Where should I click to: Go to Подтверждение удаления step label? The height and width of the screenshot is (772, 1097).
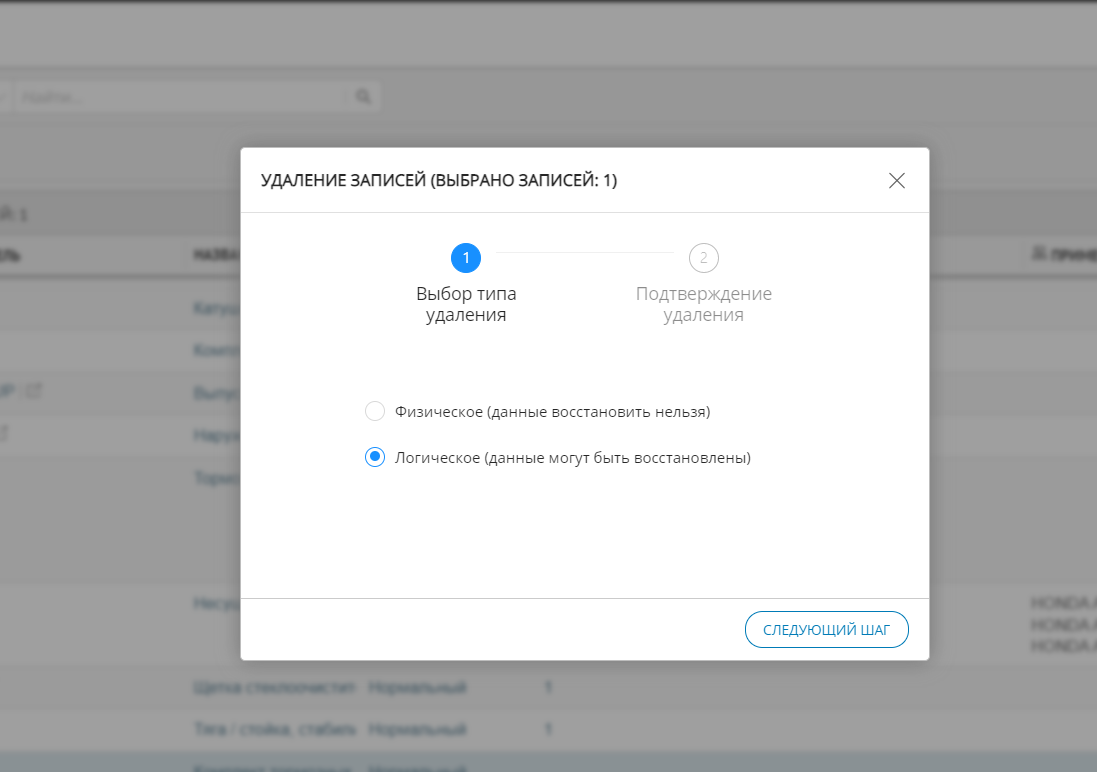[x=704, y=304]
